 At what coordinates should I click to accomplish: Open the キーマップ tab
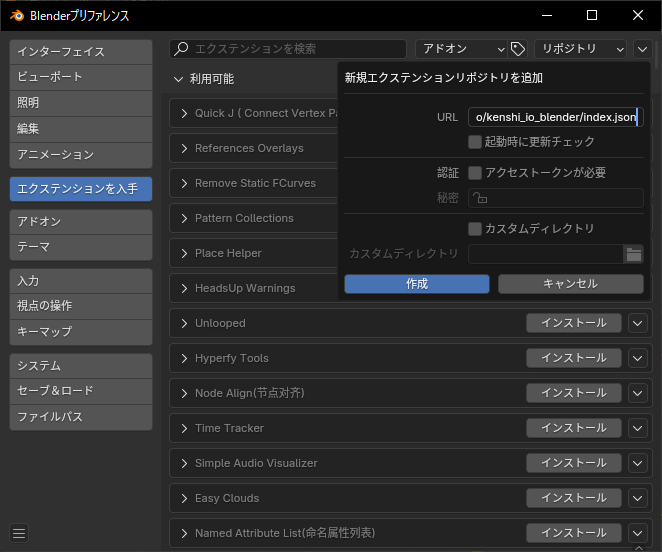click(x=81, y=332)
